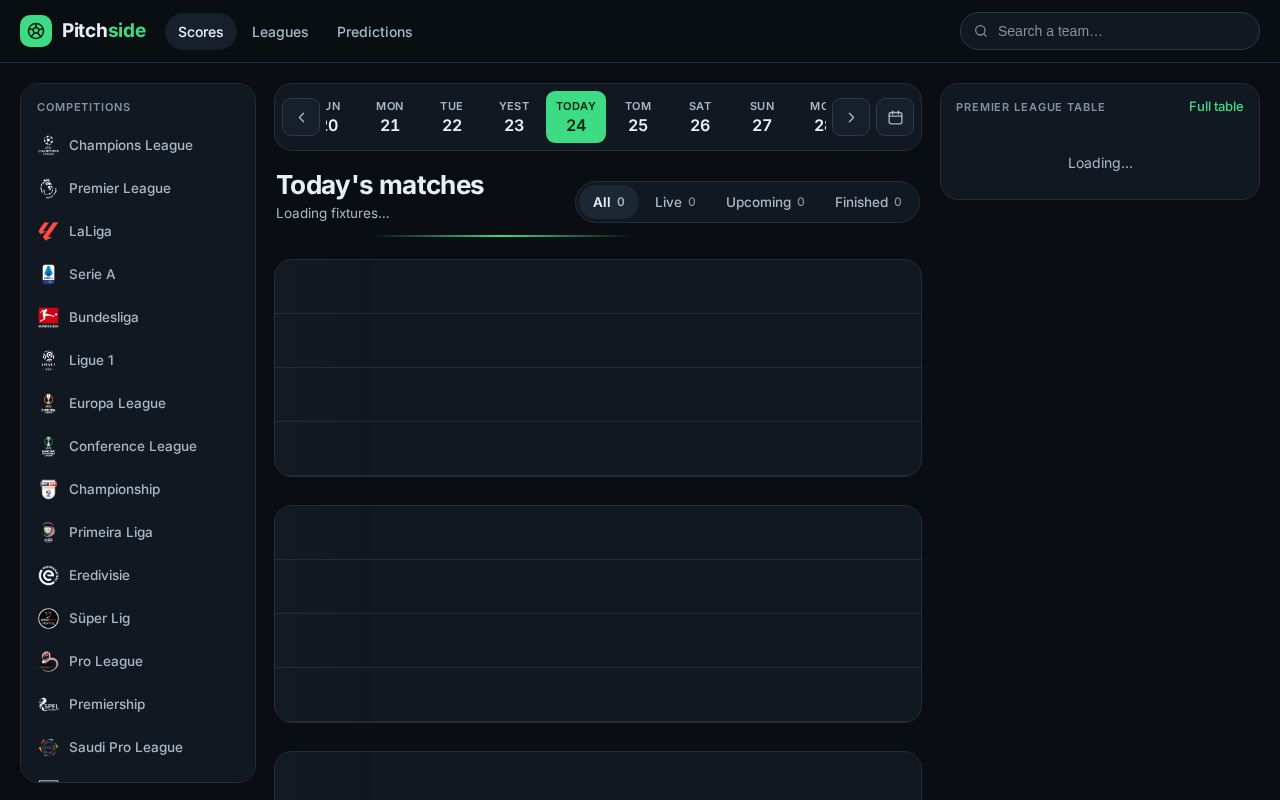Select the Süper Lig logo icon
Viewport: 1280px width, 800px height.
48,618
